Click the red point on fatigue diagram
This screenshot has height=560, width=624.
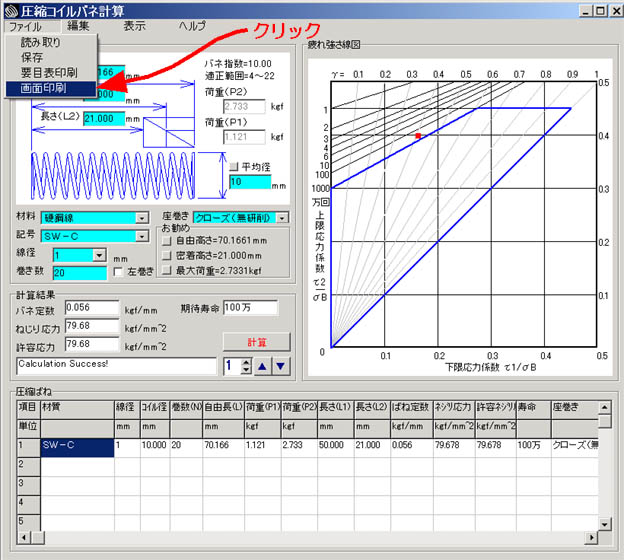tap(418, 135)
